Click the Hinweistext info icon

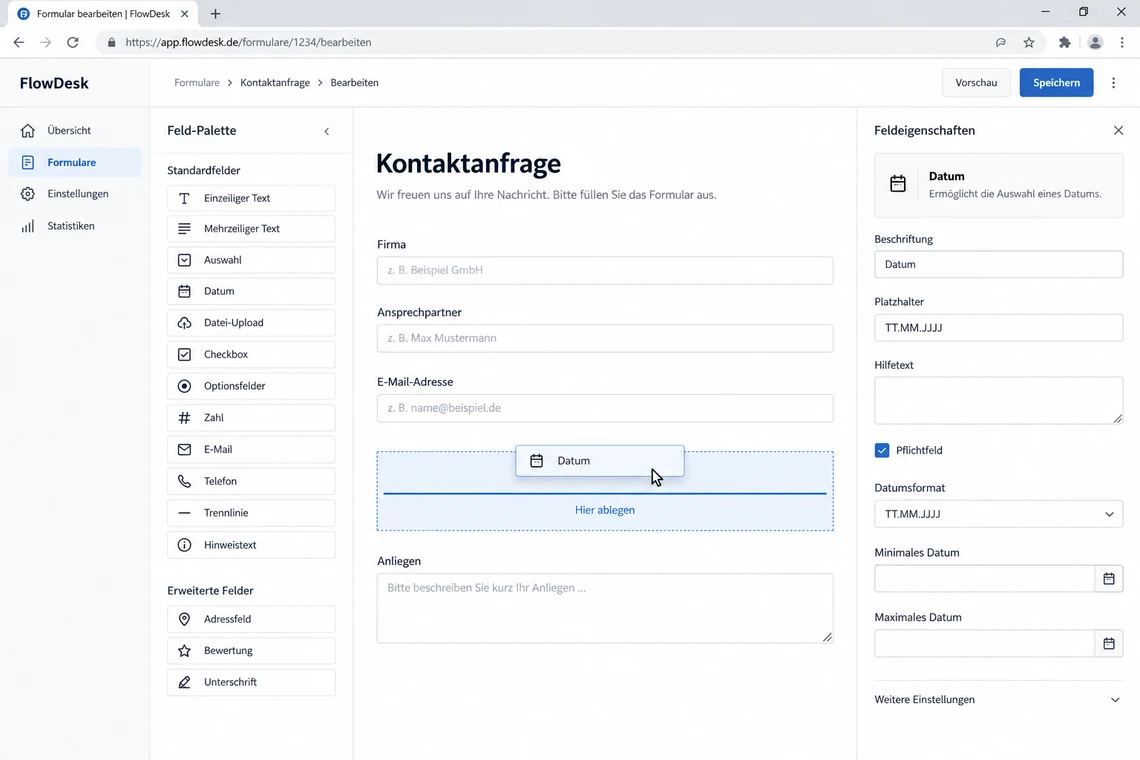[184, 545]
